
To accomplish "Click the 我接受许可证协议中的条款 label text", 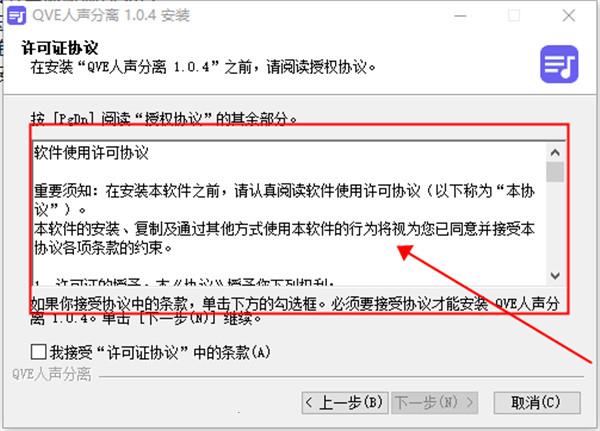I will coord(160,352).
